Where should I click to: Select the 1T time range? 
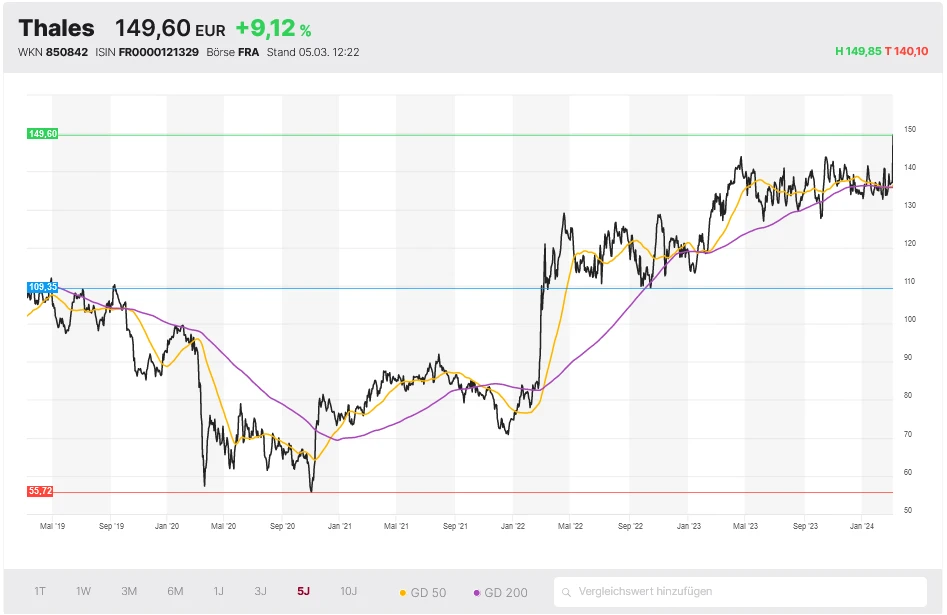click(40, 591)
